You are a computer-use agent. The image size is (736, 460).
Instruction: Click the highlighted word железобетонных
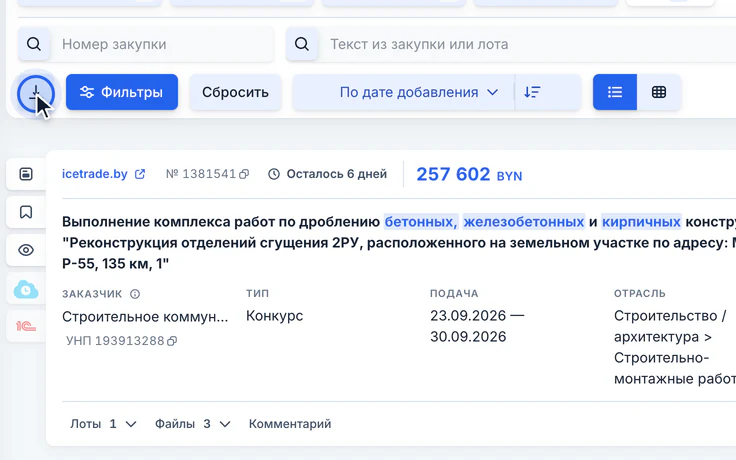524,222
